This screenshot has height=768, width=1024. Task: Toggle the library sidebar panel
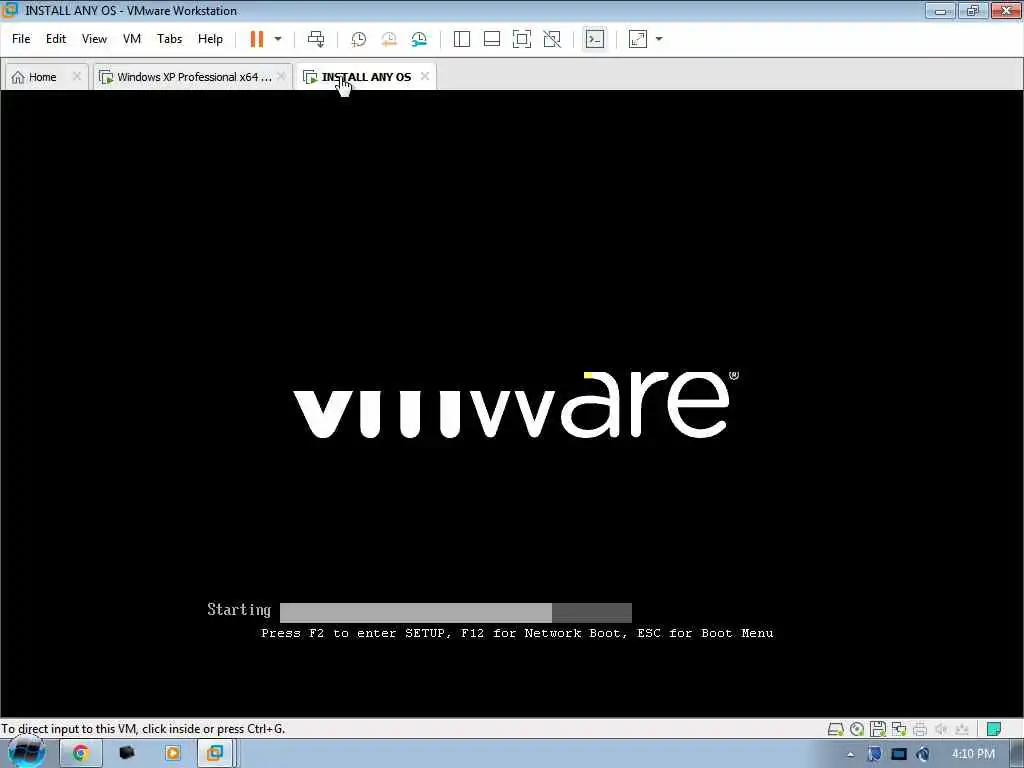(x=462, y=39)
